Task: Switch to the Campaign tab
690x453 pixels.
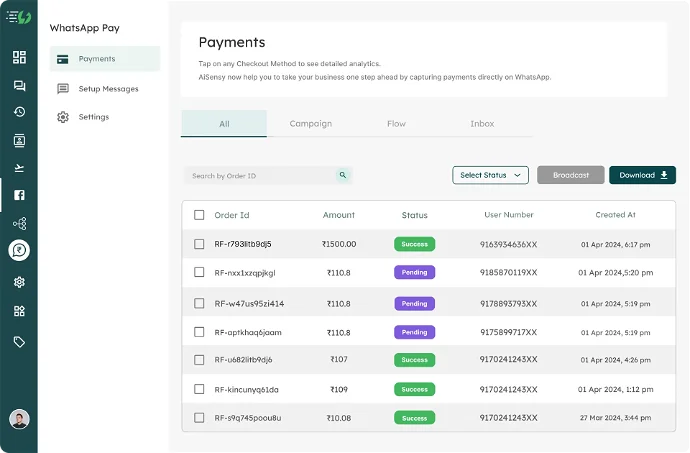Action: pos(310,124)
